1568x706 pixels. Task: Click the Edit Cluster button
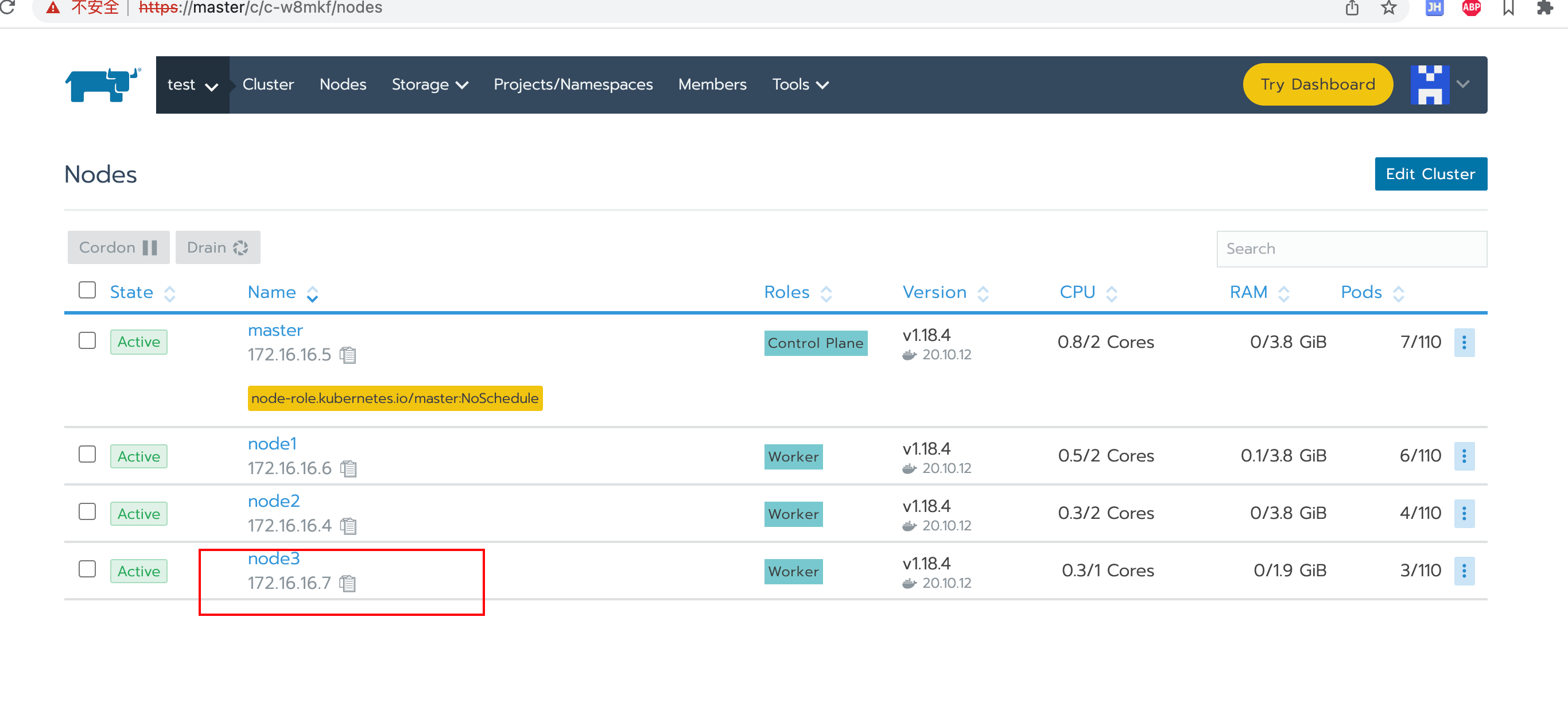click(x=1430, y=174)
